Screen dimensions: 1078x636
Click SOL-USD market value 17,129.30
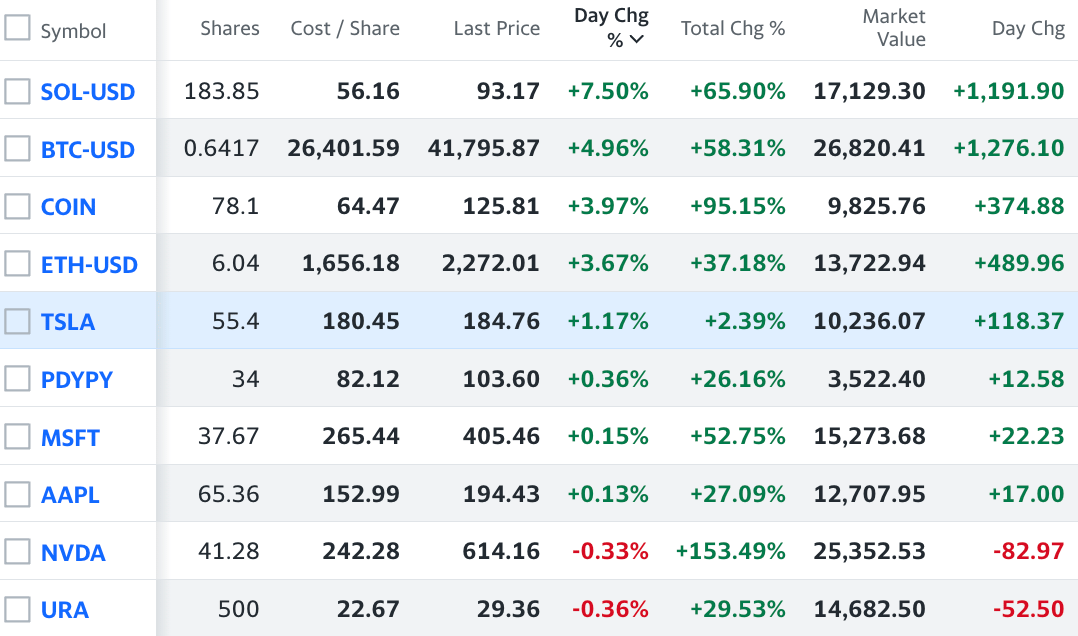pyautogui.click(x=869, y=91)
